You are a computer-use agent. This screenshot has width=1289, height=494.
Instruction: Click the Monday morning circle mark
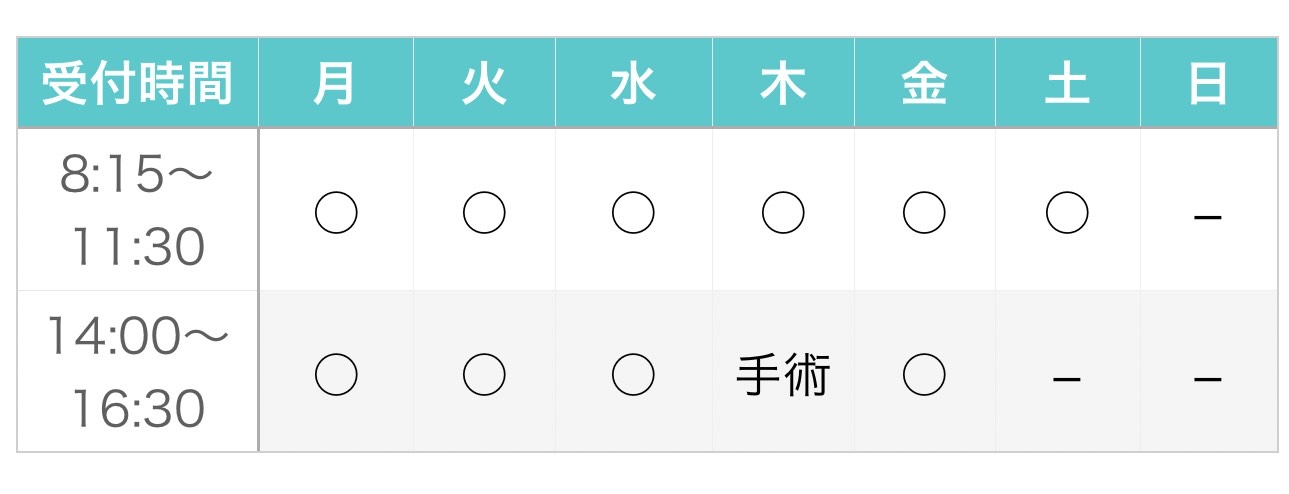point(336,213)
